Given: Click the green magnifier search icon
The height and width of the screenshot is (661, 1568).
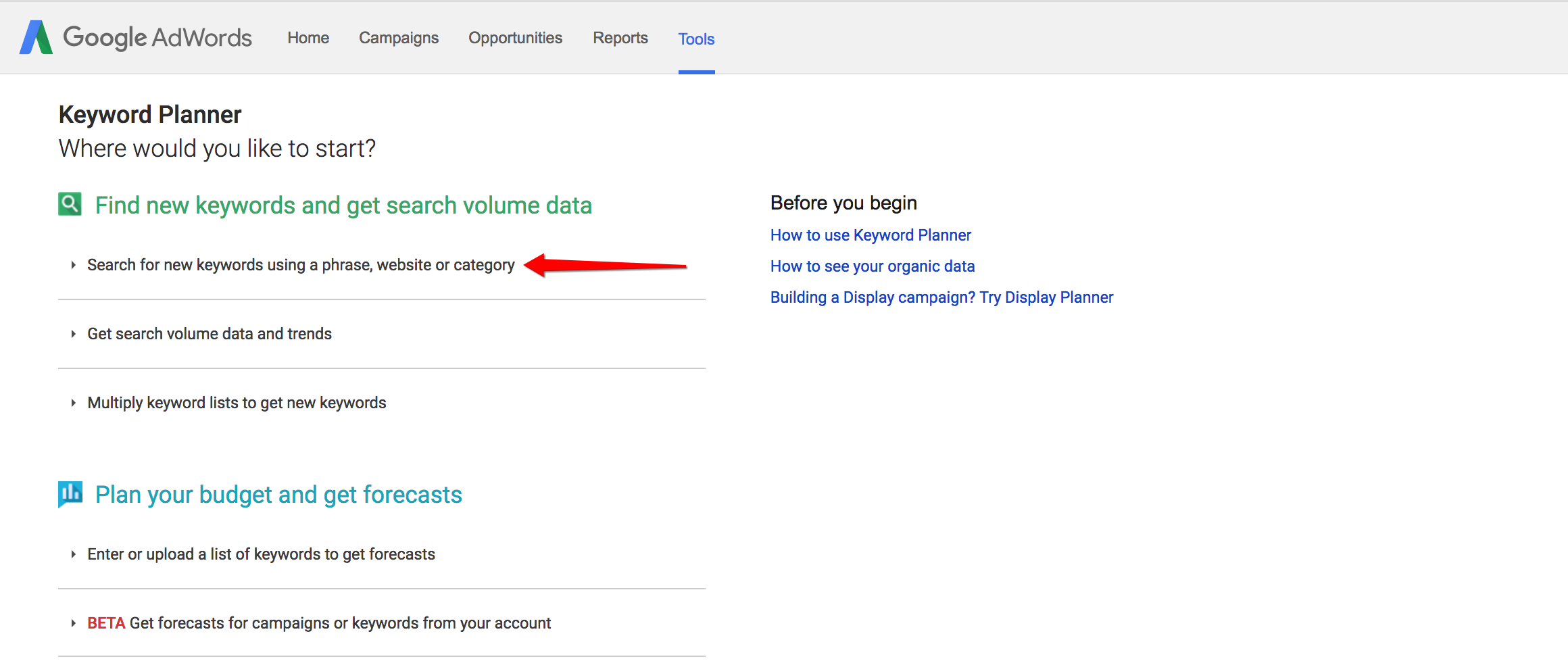Looking at the screenshot, I should tap(70, 204).
